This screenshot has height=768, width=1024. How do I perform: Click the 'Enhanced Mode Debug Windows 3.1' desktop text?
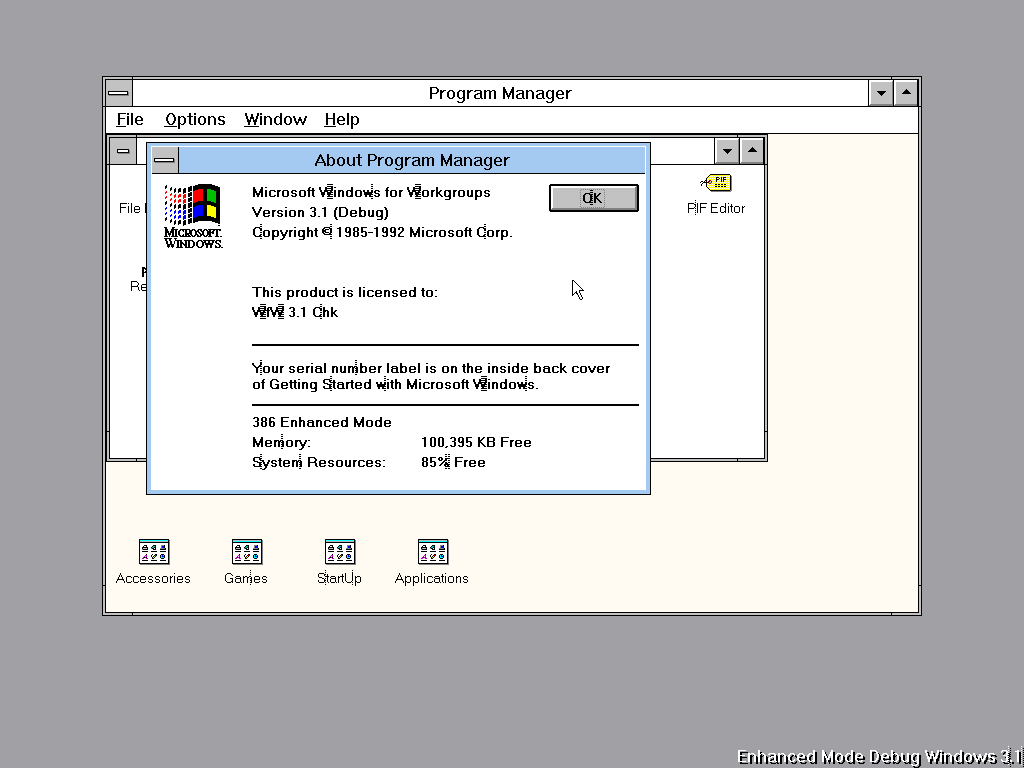[879, 757]
